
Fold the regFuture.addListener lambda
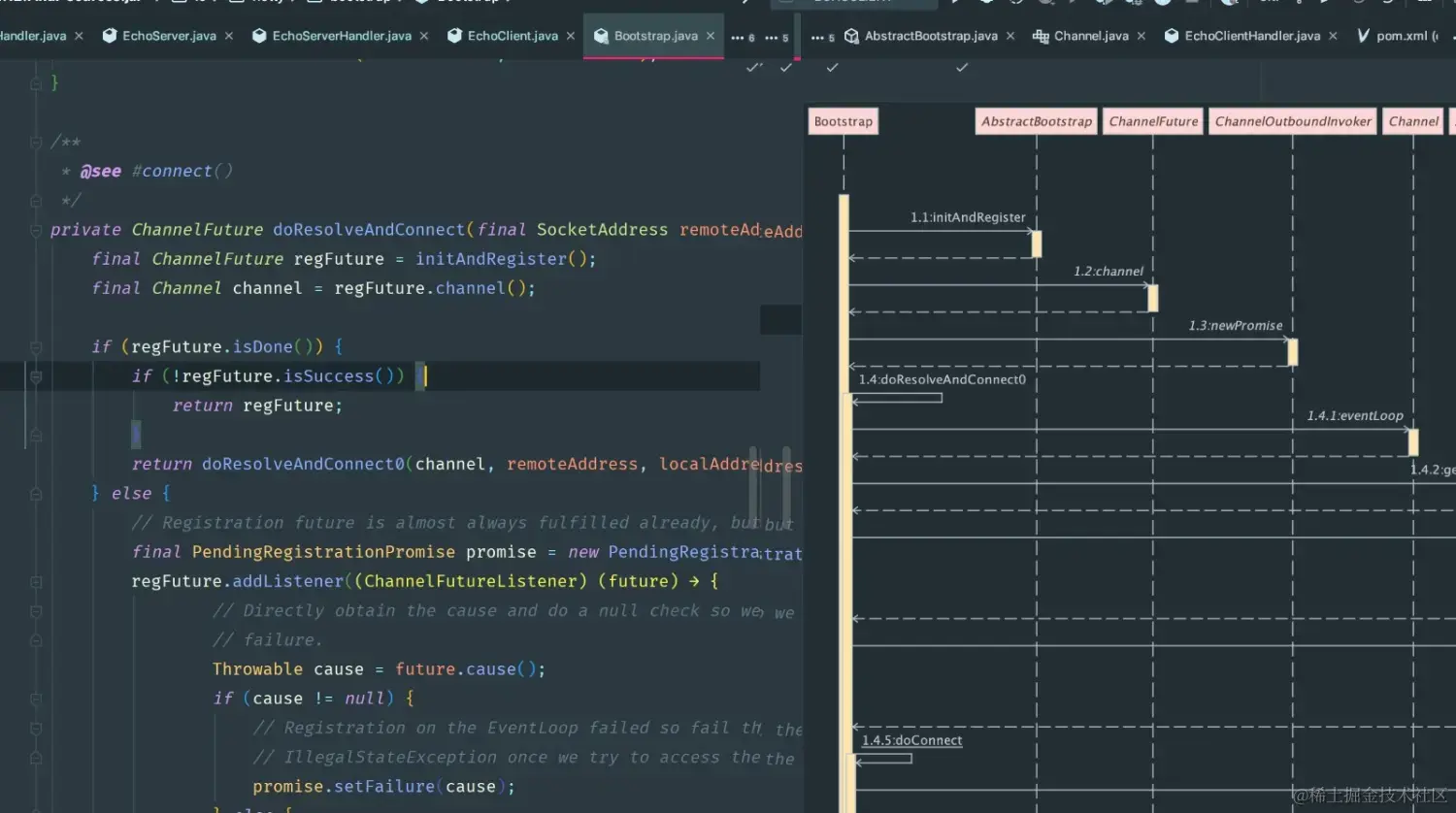point(36,582)
